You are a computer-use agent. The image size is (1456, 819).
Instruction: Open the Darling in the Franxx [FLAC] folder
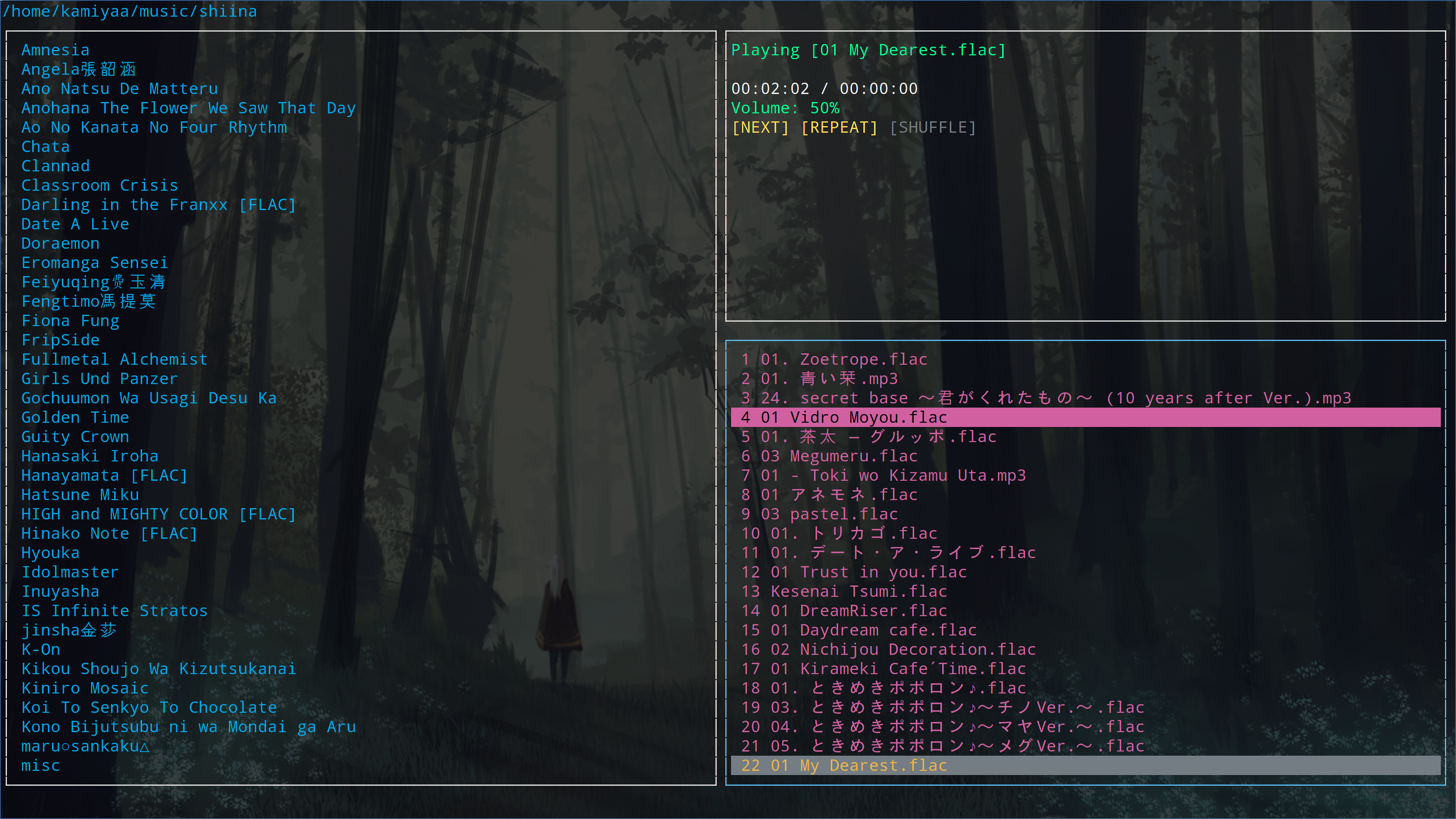point(159,205)
